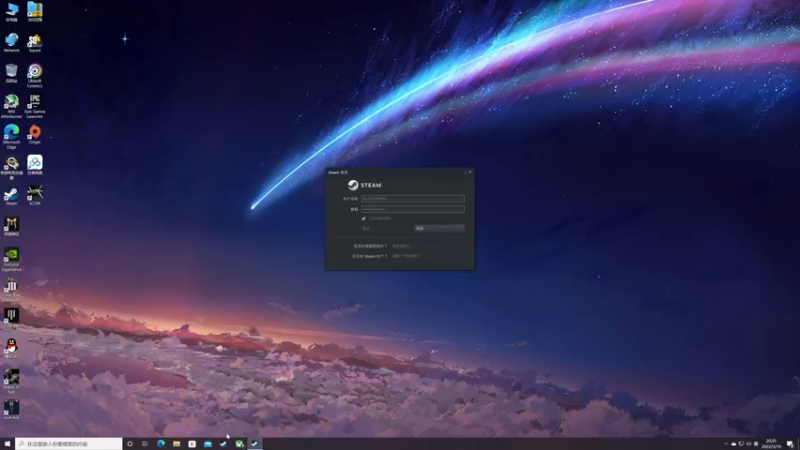Screen dimensions: 800x450
Task: Launch the Origin desktop shortcut
Action: [35, 134]
